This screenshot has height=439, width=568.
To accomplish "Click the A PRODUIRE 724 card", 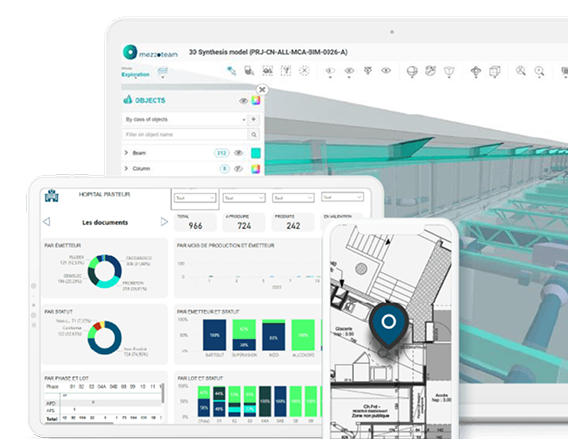I will 244,222.
